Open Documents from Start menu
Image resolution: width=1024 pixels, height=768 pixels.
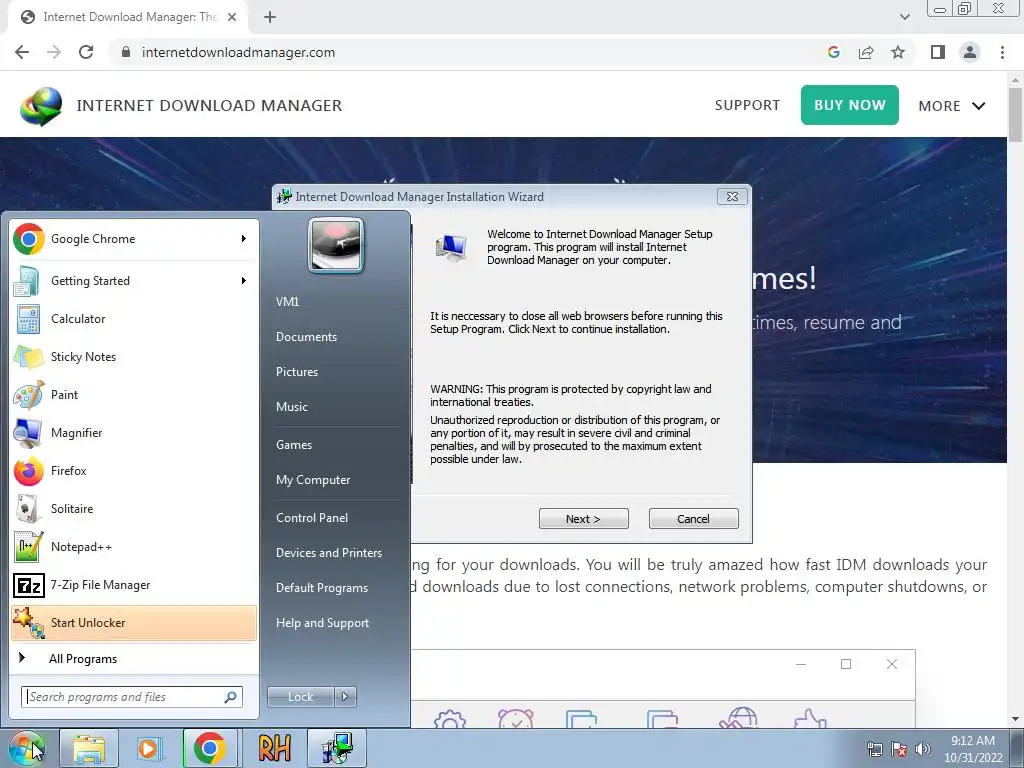pyautogui.click(x=306, y=337)
